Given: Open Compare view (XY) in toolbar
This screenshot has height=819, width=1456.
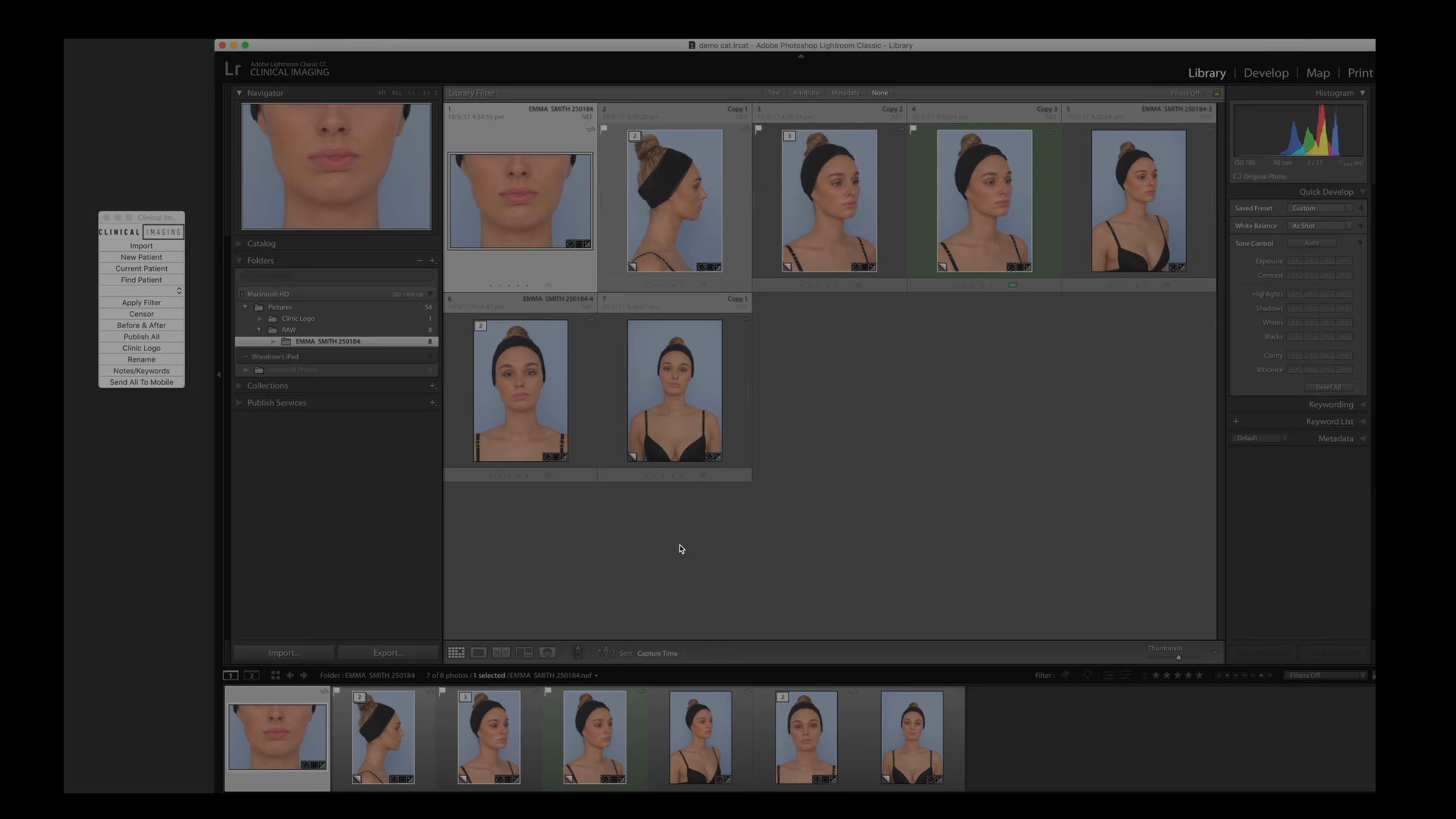Looking at the screenshot, I should click(501, 653).
